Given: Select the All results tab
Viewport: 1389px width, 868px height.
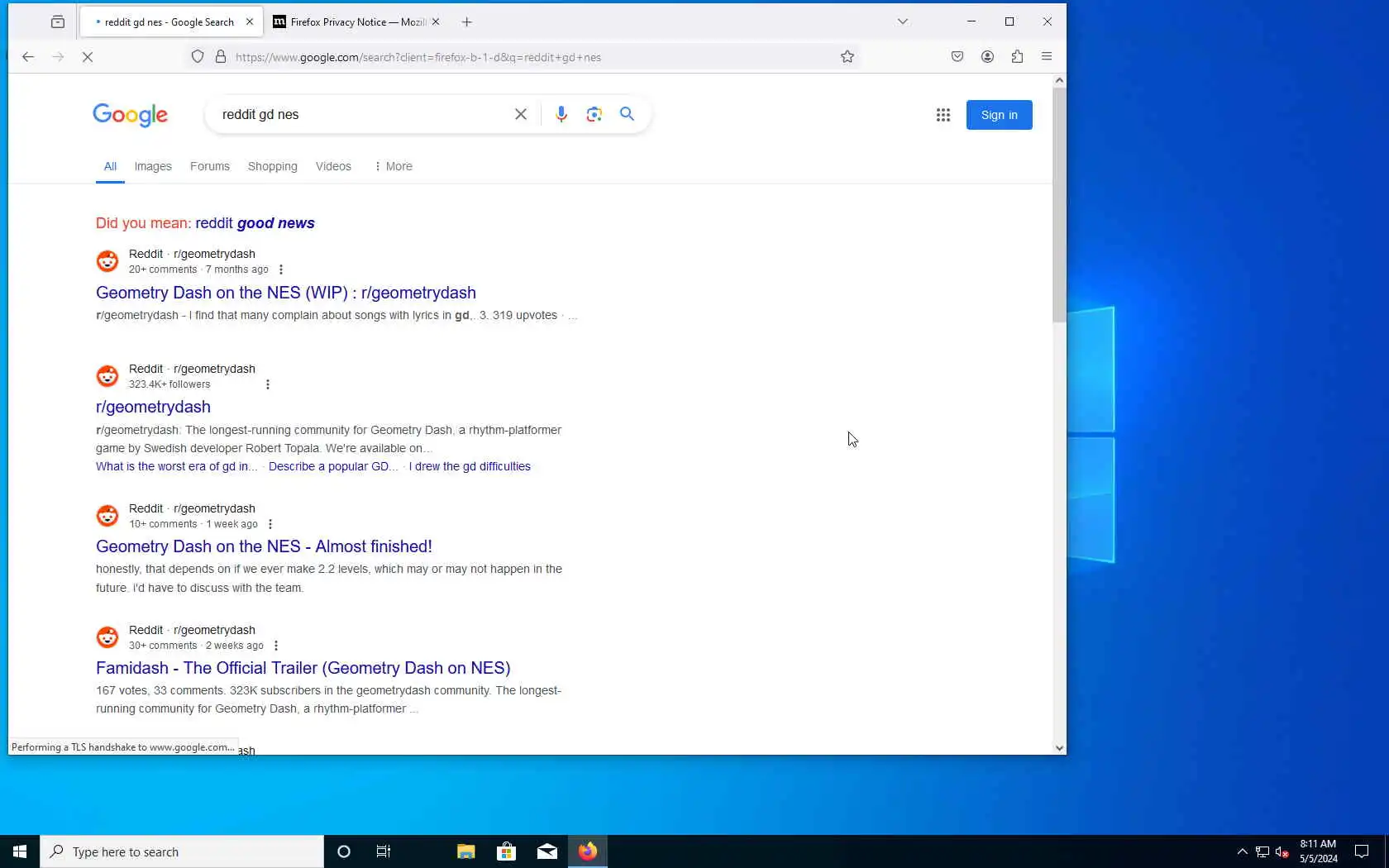Looking at the screenshot, I should click(110, 166).
